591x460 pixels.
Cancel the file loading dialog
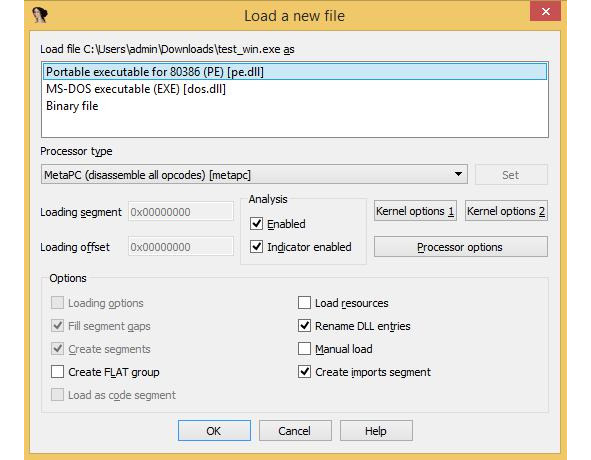click(295, 431)
